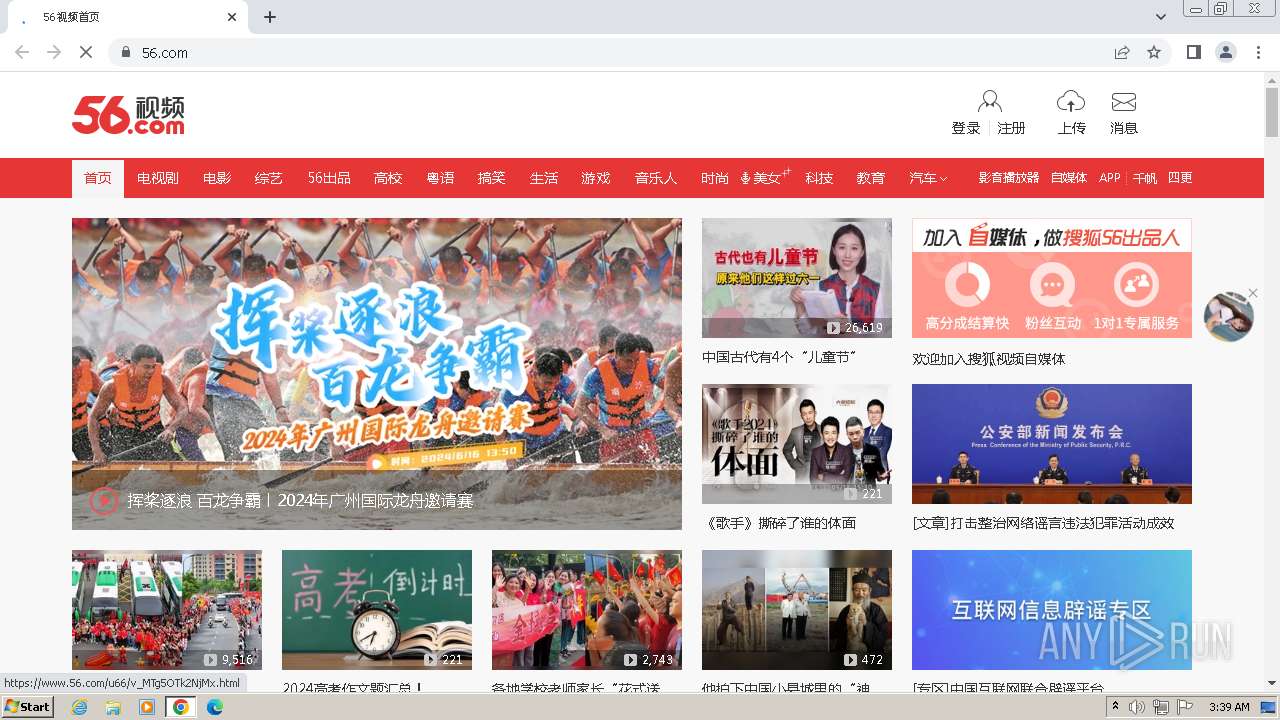Image resolution: width=1280 pixels, height=720 pixels.
Task: Launch Internet Explorer from the taskbar
Action: (79, 707)
